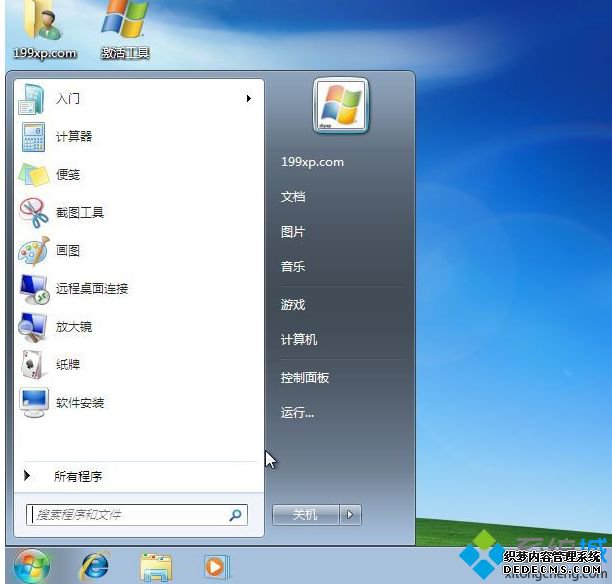Open the 便笺 sticky notes icon
612x584 pixels.
tap(34, 174)
